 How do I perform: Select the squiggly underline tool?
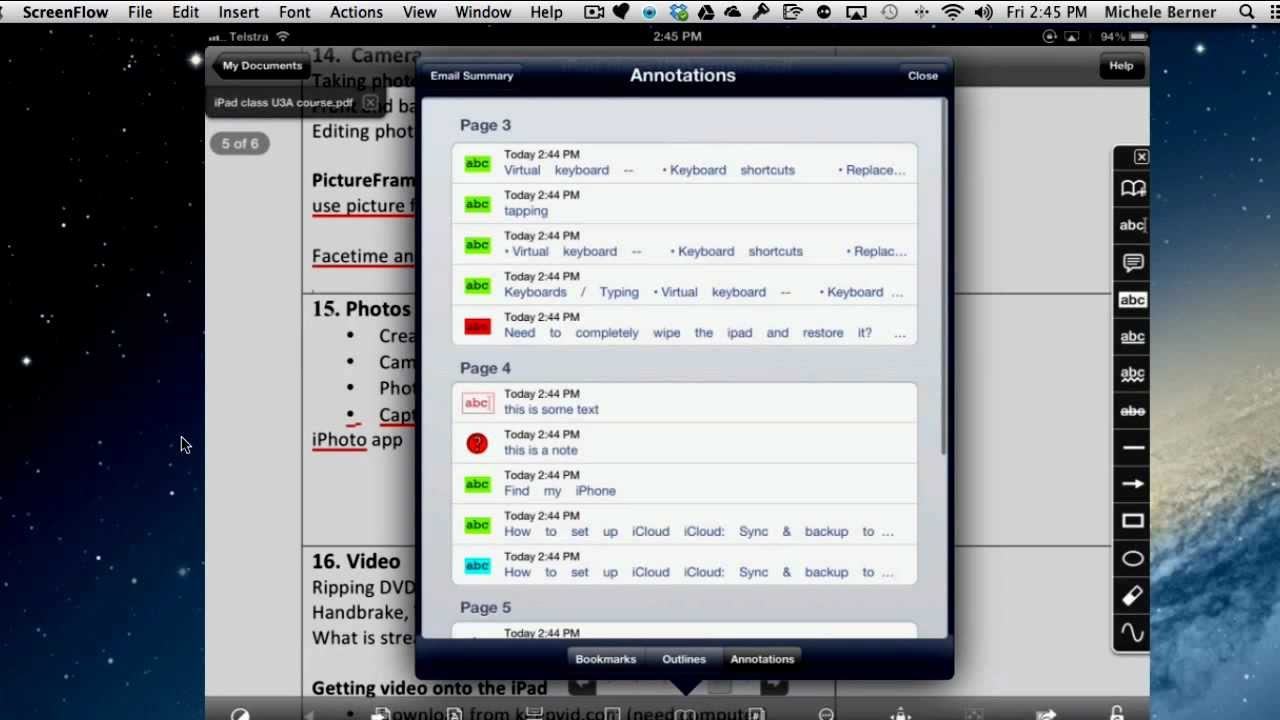coord(1132,373)
